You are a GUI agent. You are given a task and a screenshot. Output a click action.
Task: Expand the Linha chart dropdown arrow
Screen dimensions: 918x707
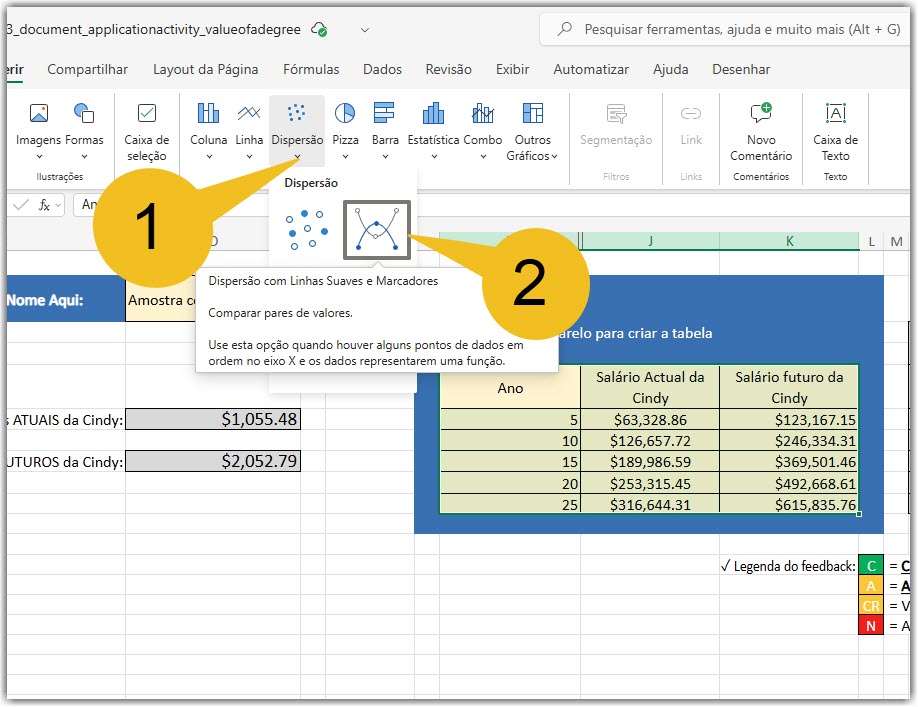[x=249, y=157]
